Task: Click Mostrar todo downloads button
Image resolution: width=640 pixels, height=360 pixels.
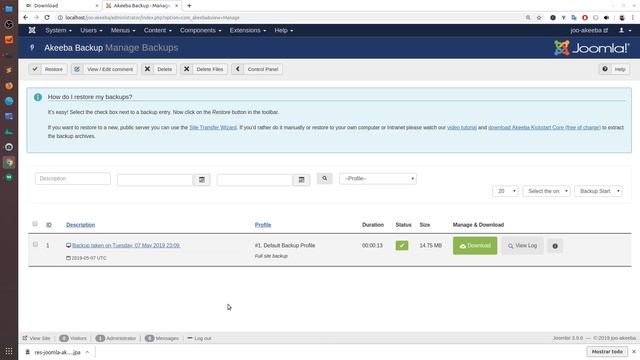Action: (607, 351)
